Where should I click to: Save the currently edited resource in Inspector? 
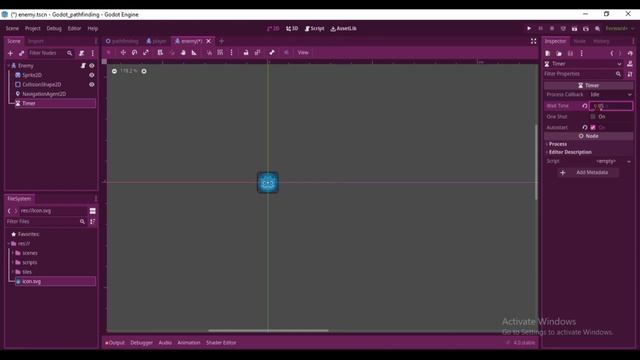tap(570, 53)
